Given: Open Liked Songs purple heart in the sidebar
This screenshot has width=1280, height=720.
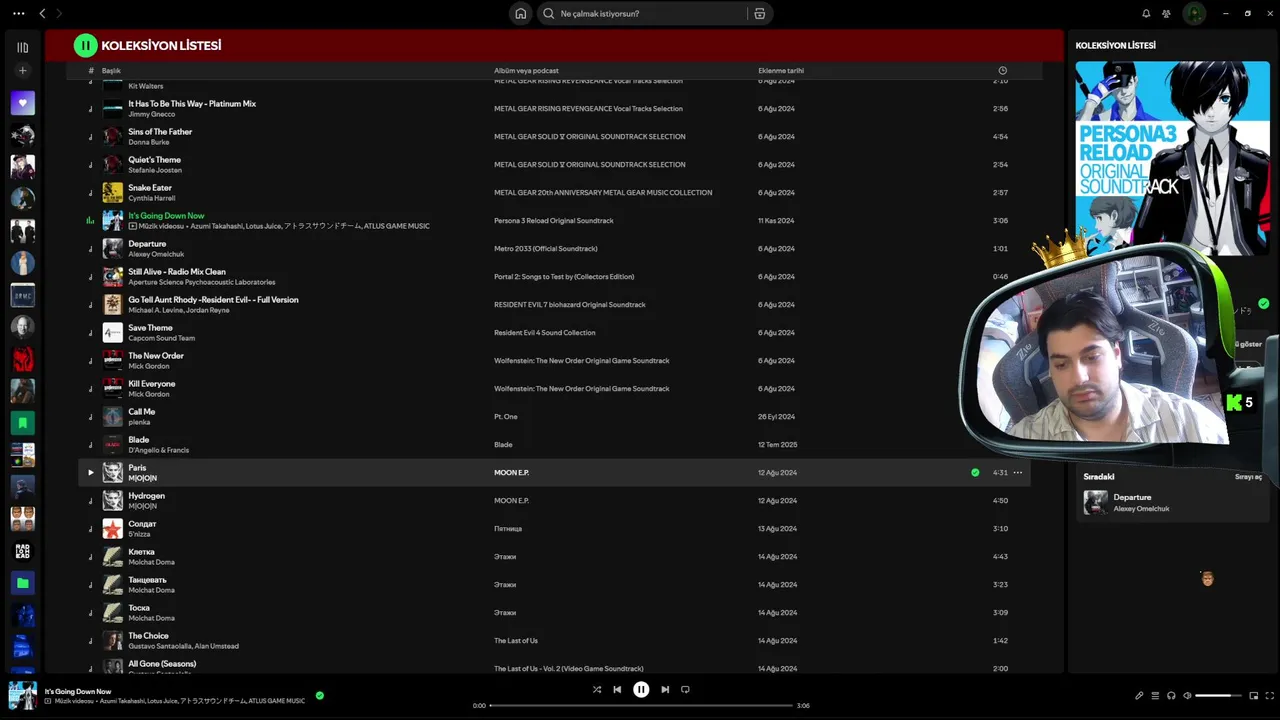Looking at the screenshot, I should click(x=23, y=102).
